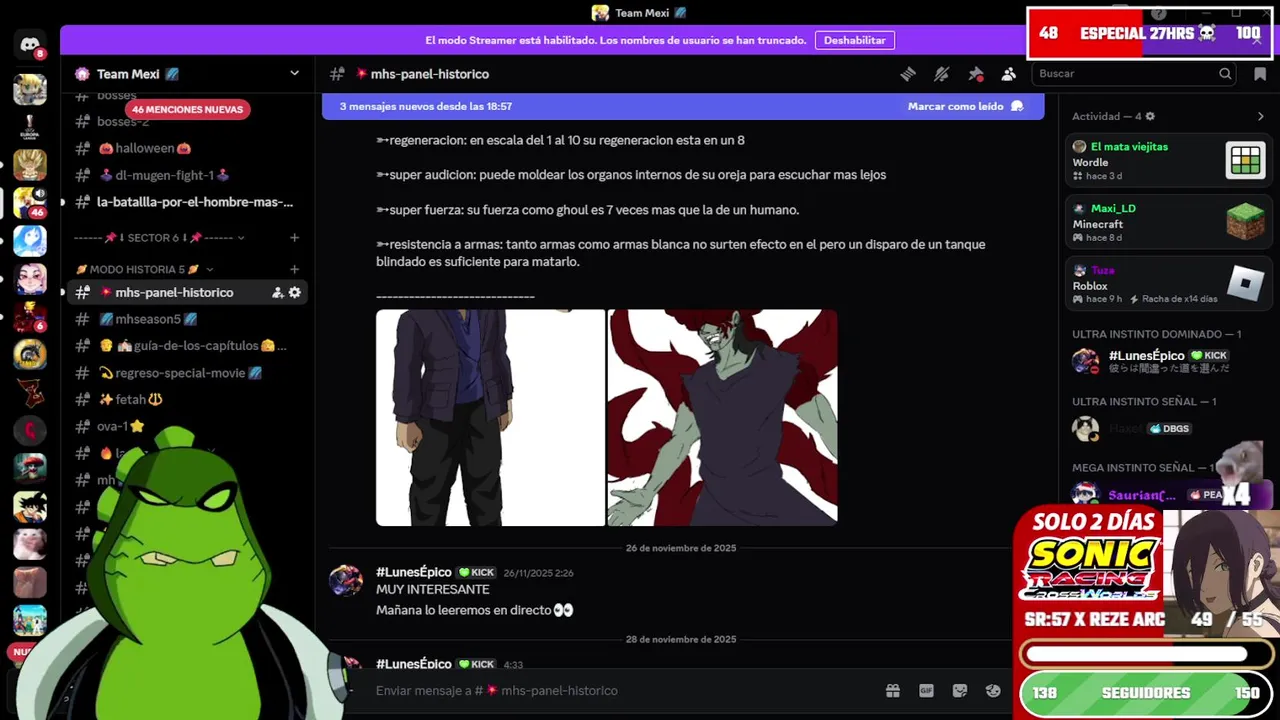Screen dimensions: 1280x720
Task: Open the blue-haired character server icon
Action: click(x=30, y=241)
